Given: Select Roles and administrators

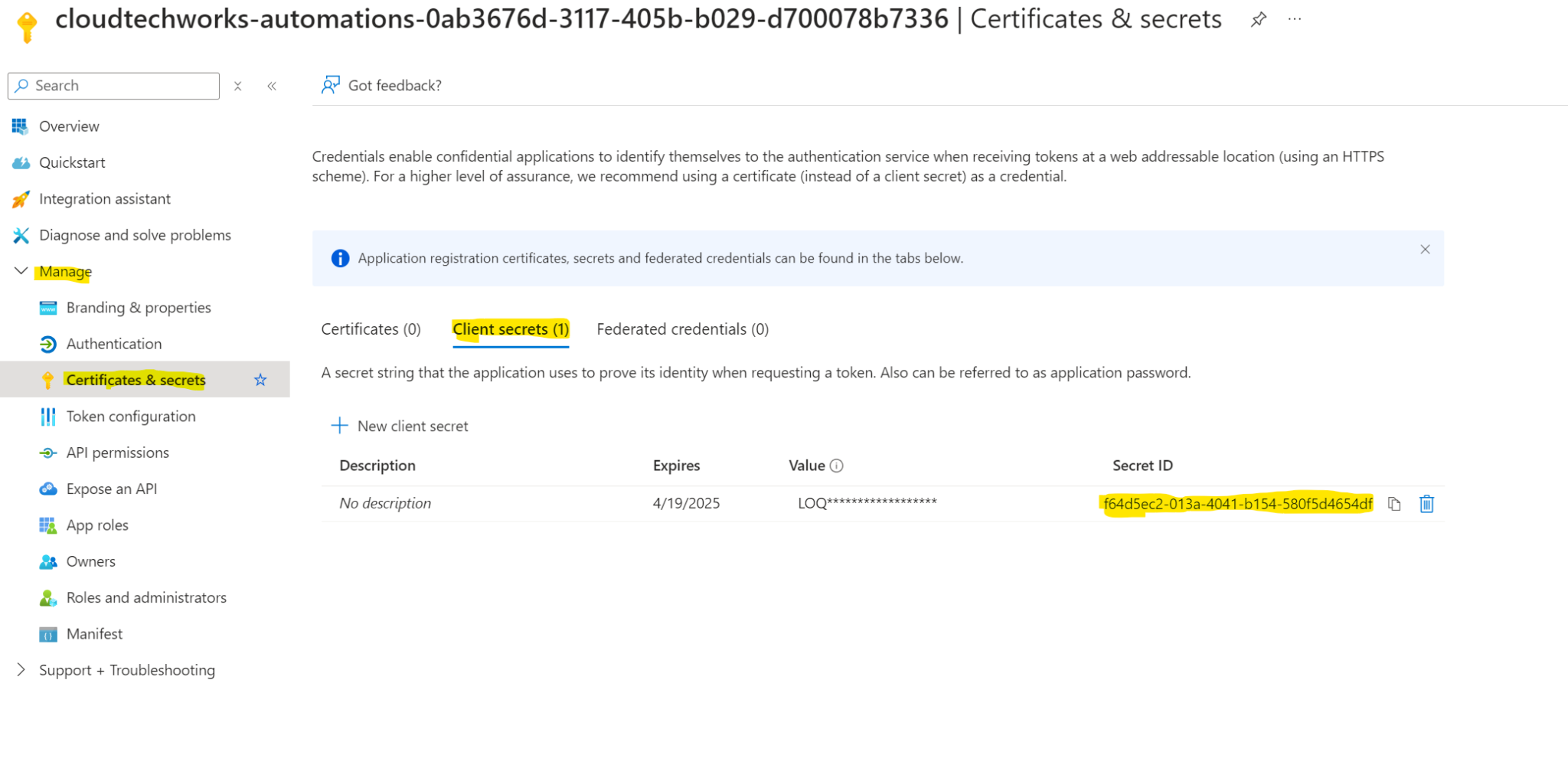Looking at the screenshot, I should click(146, 597).
